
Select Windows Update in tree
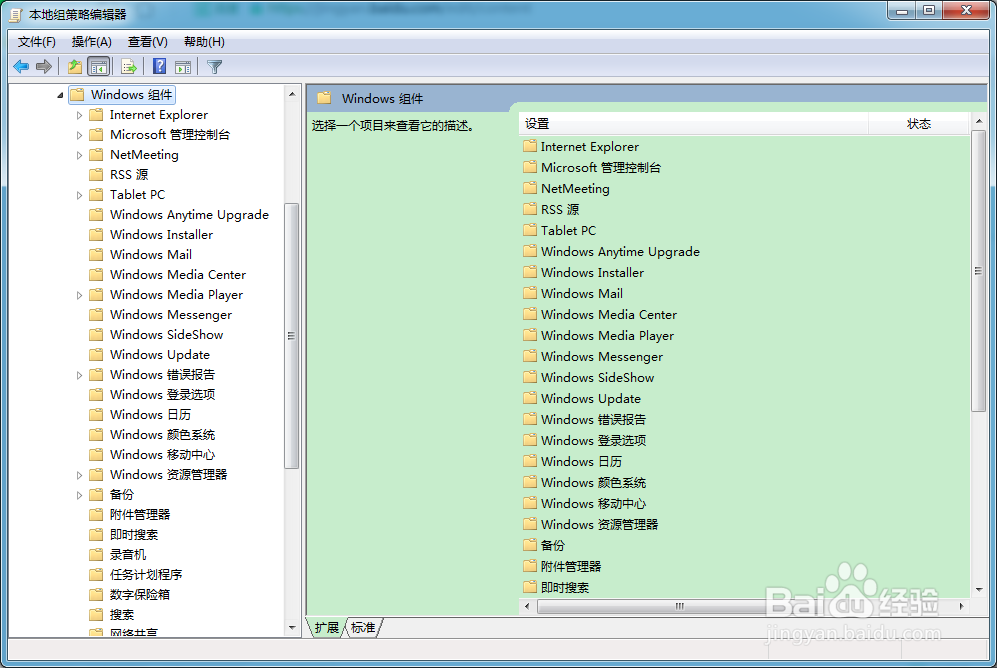(x=160, y=355)
